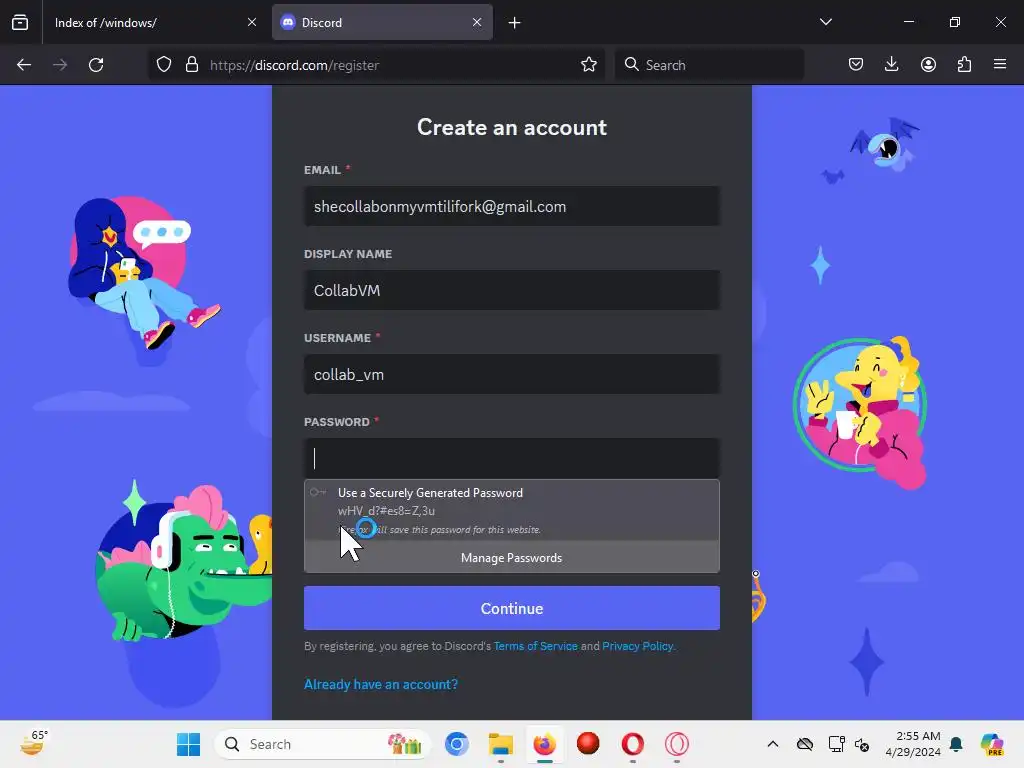This screenshot has height=768, width=1024.
Task: Click the OneDrive cloud tray icon
Action: pos(805,744)
